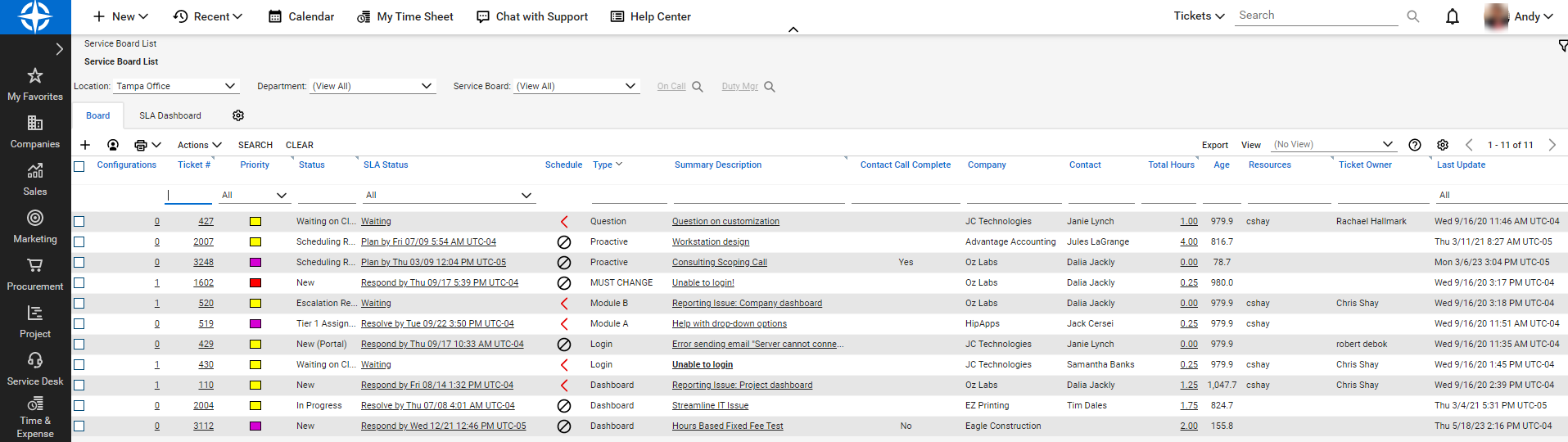Expand the Actions menu
Viewport: 1568px width, 442px height.
199,145
